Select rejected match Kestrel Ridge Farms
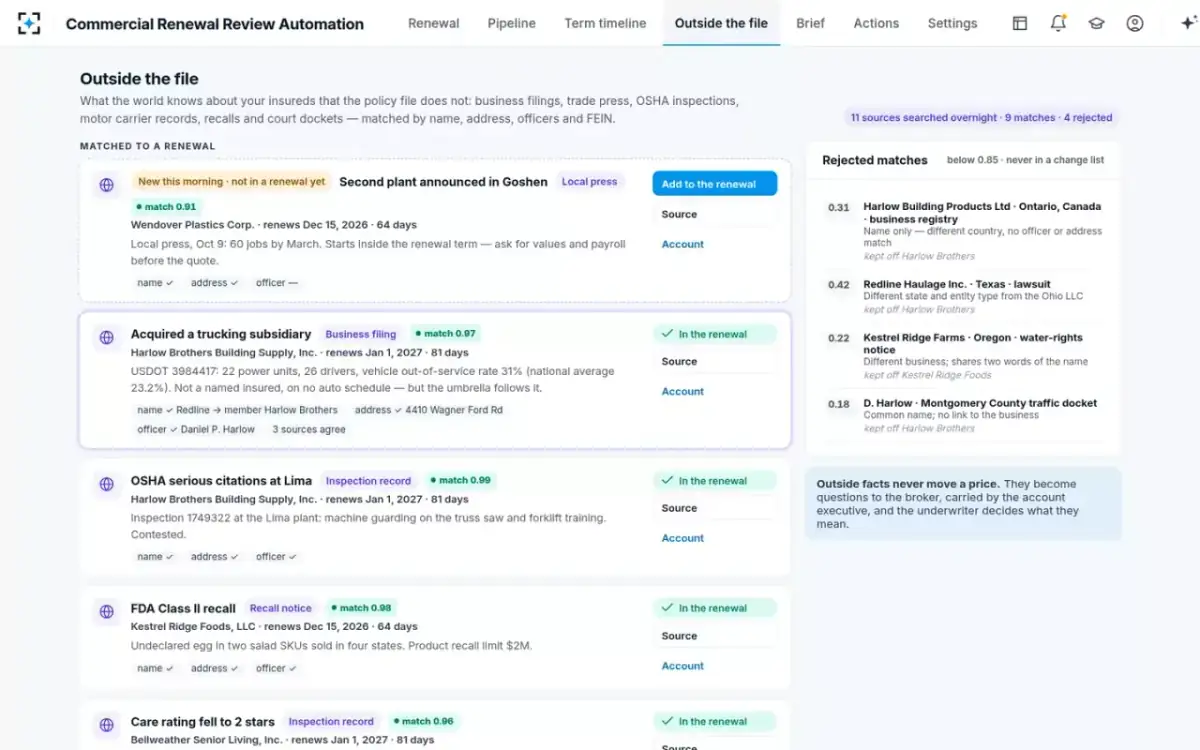This screenshot has width=1200, height=750. click(x=965, y=356)
